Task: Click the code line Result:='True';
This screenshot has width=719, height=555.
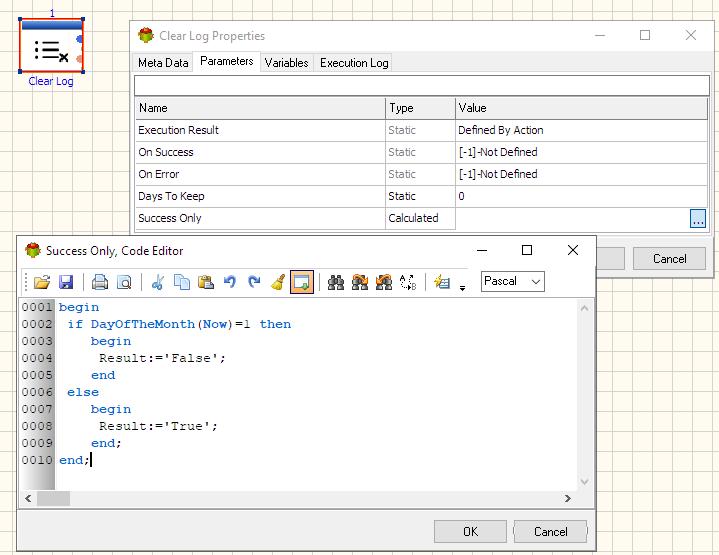Action: point(158,426)
